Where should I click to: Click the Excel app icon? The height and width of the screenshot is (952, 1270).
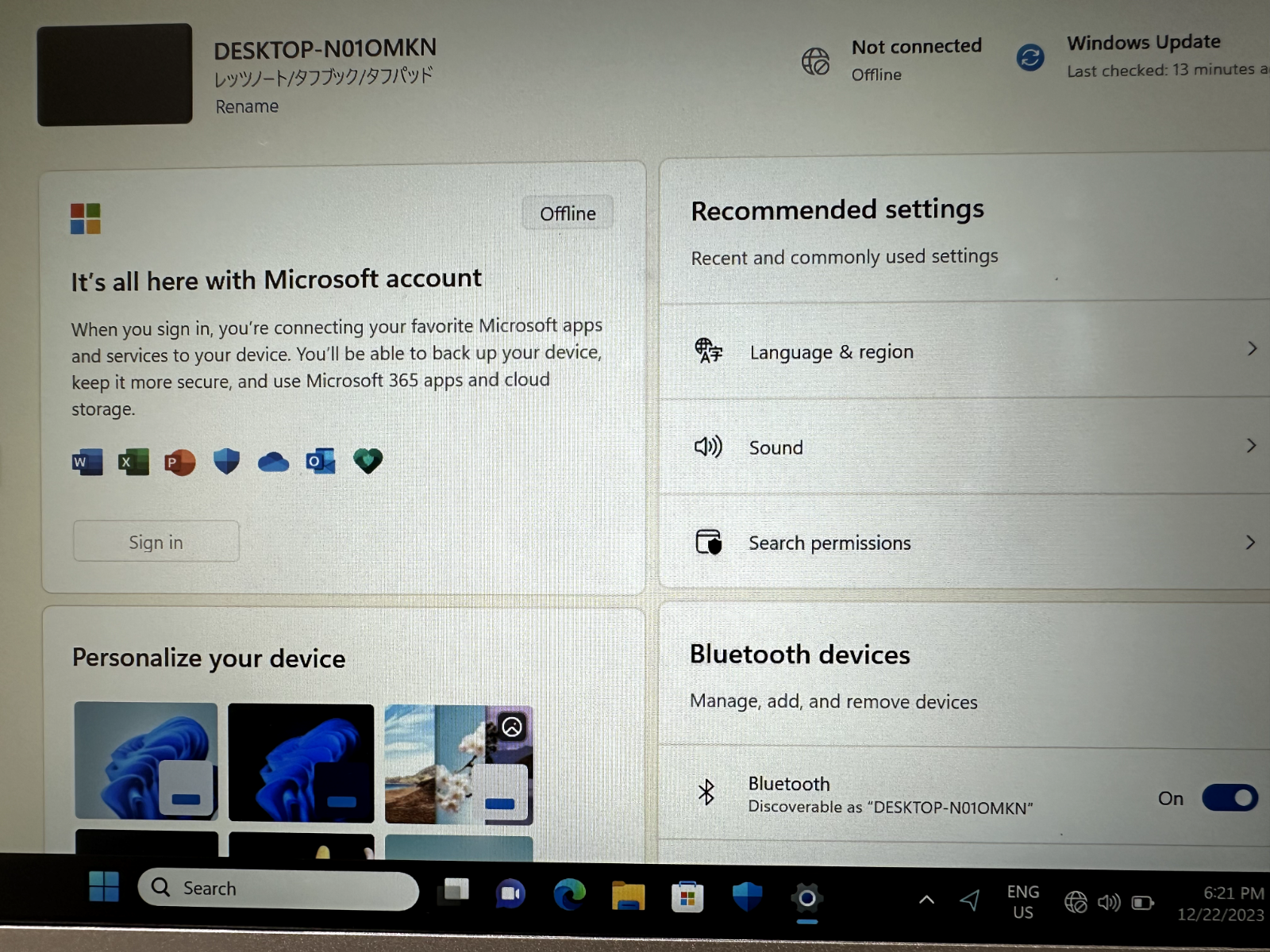(x=133, y=462)
